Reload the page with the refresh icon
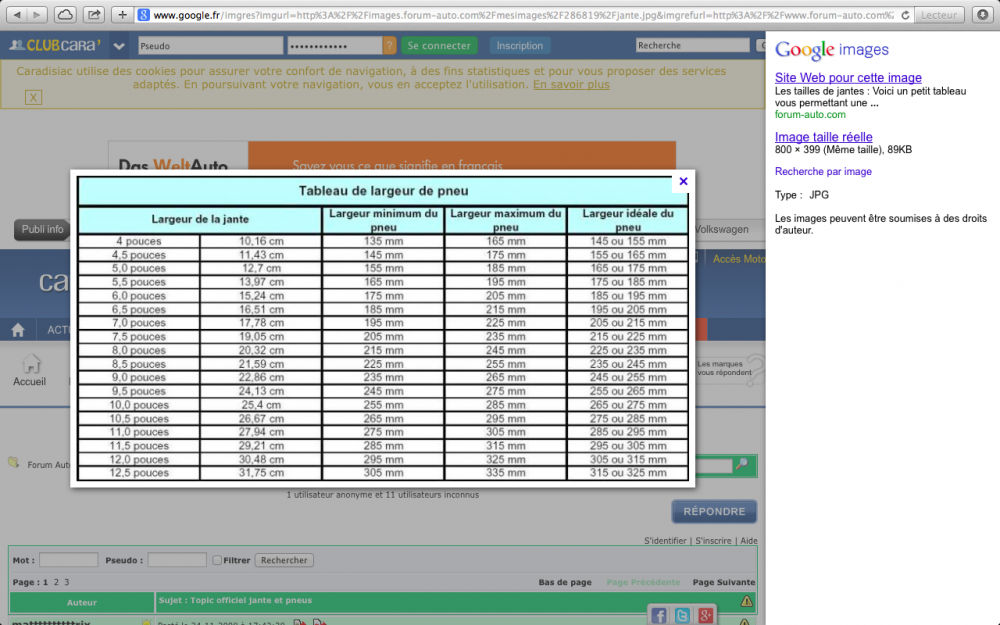Image resolution: width=1000 pixels, height=625 pixels. pos(905,15)
